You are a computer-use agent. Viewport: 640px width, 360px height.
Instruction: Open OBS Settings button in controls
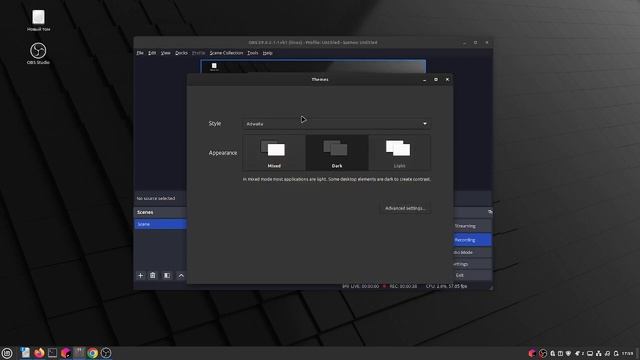472,264
